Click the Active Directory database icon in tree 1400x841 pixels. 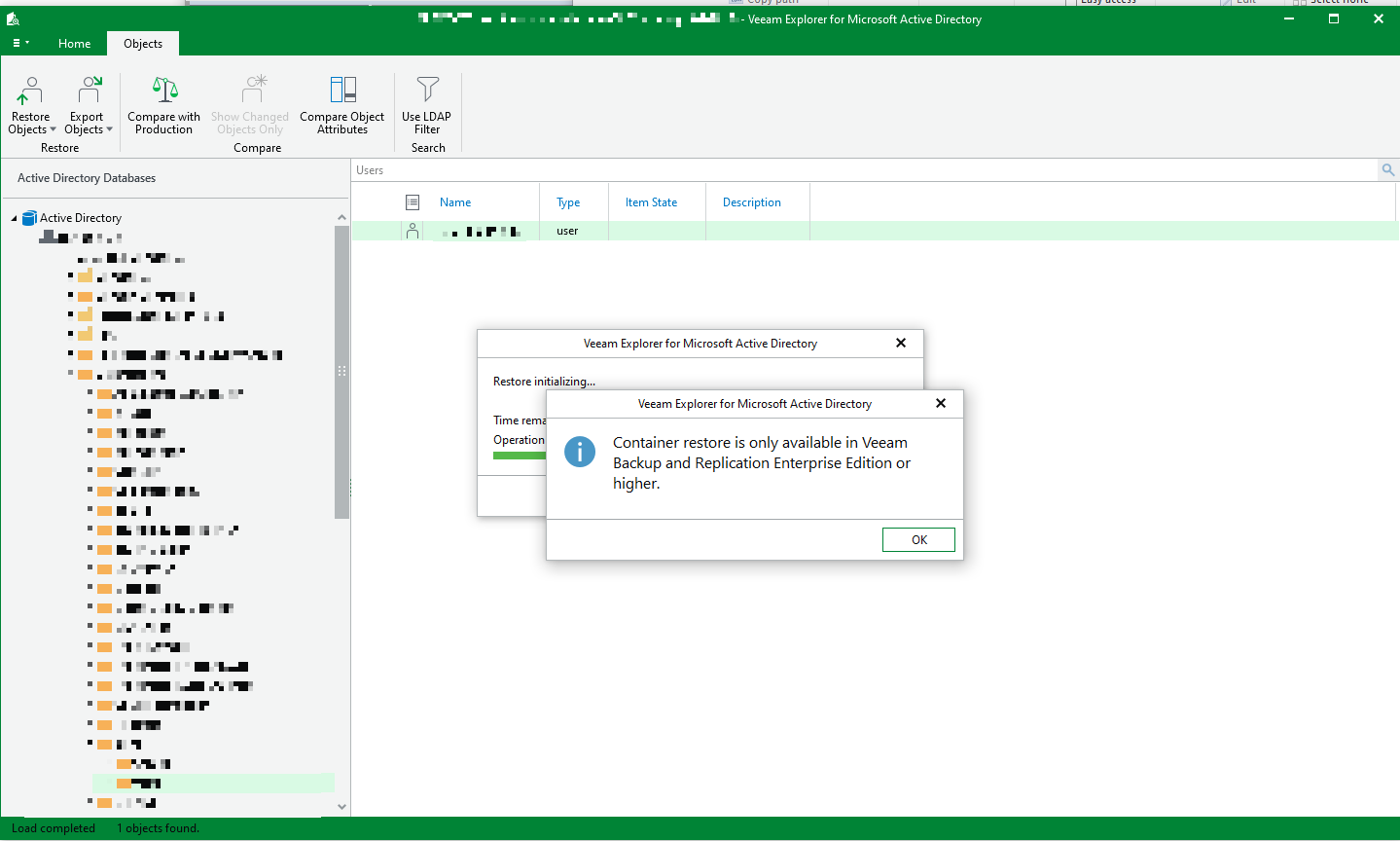click(29, 218)
